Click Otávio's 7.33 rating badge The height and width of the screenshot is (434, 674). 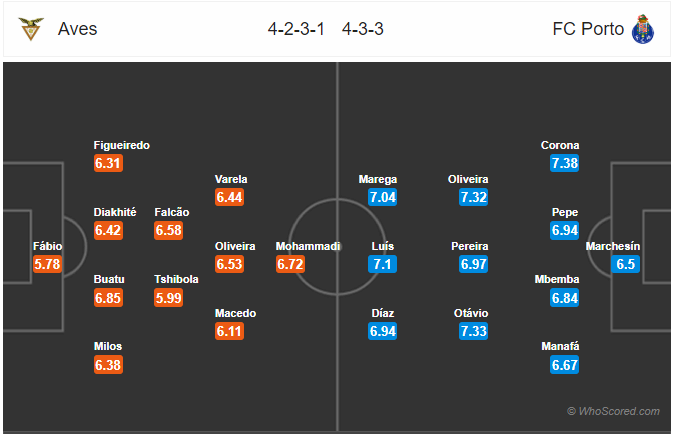473,331
